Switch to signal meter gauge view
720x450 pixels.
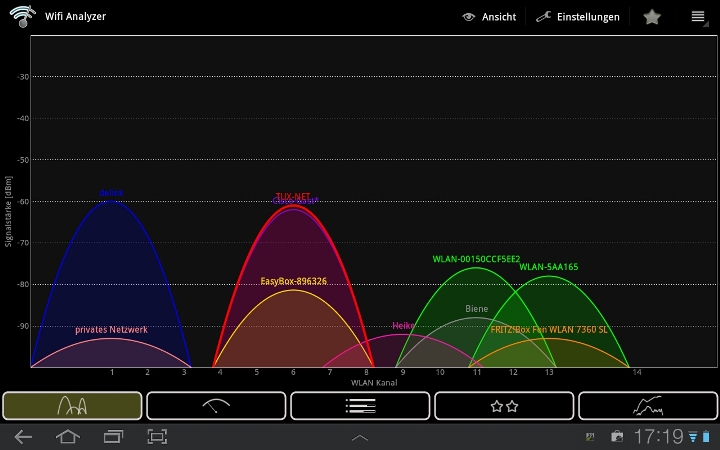[216, 405]
